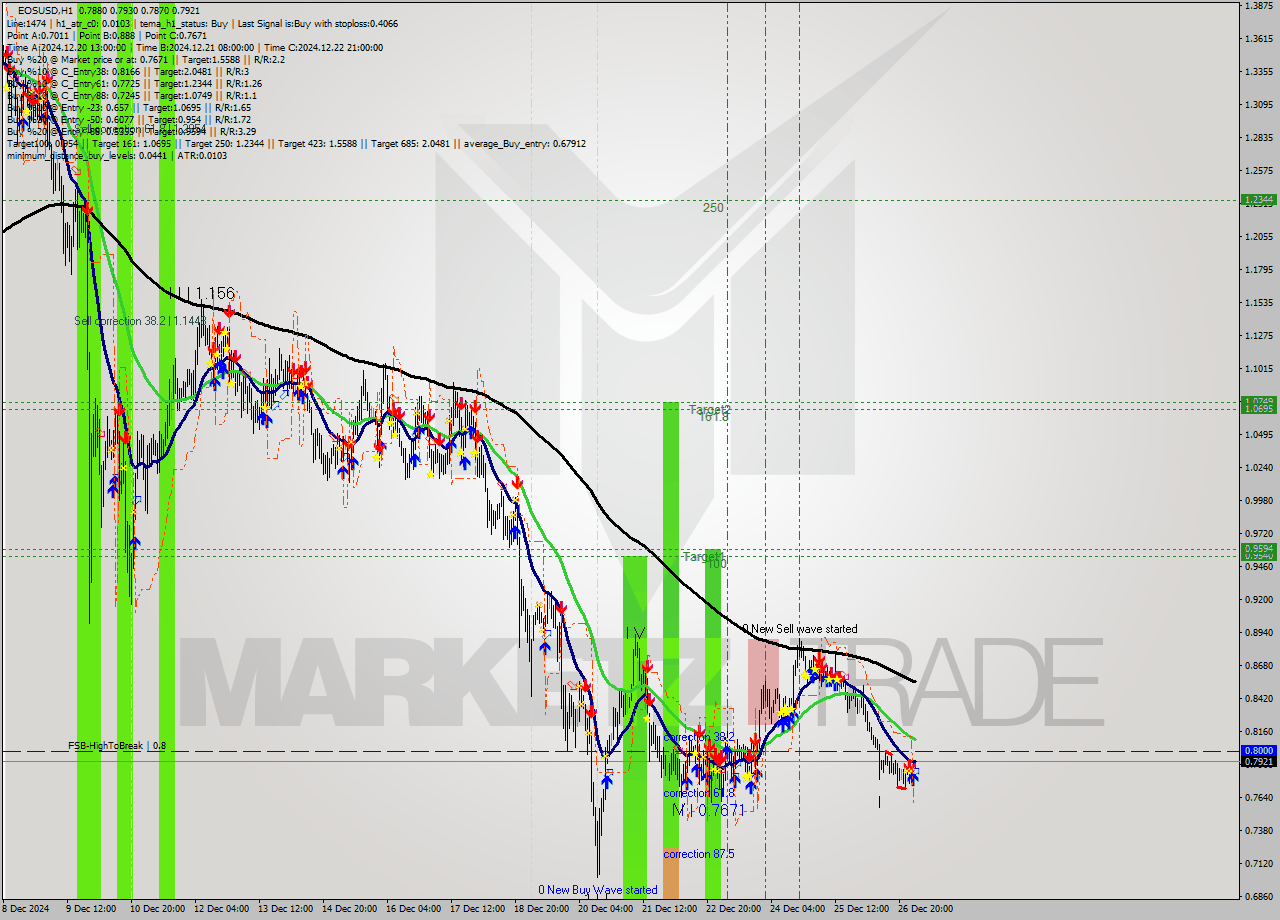Screen dimensions: 1280x920
Task: Click the 0.8680 price axis value
Action: 1258,665
